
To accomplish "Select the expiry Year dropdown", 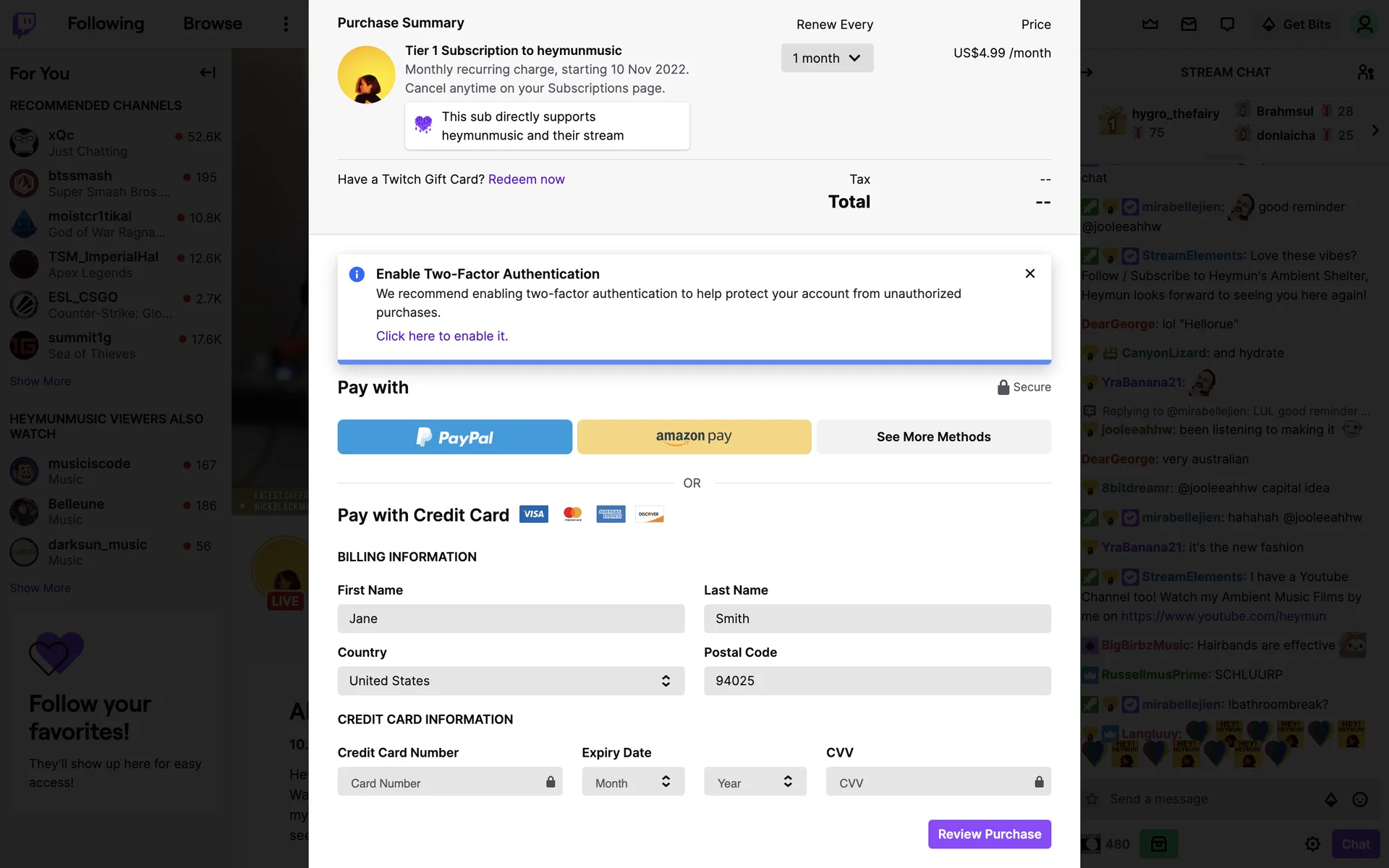I will (x=755, y=782).
